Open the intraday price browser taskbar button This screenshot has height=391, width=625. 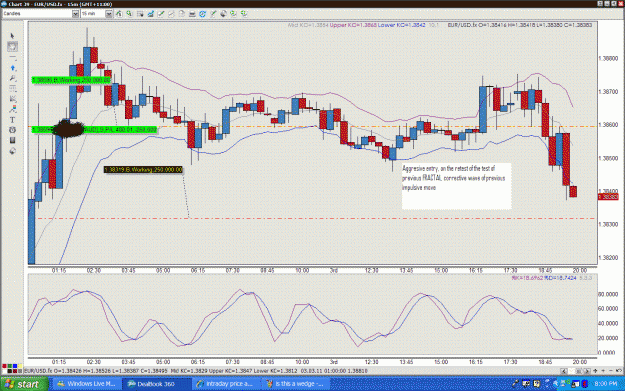coord(226,384)
